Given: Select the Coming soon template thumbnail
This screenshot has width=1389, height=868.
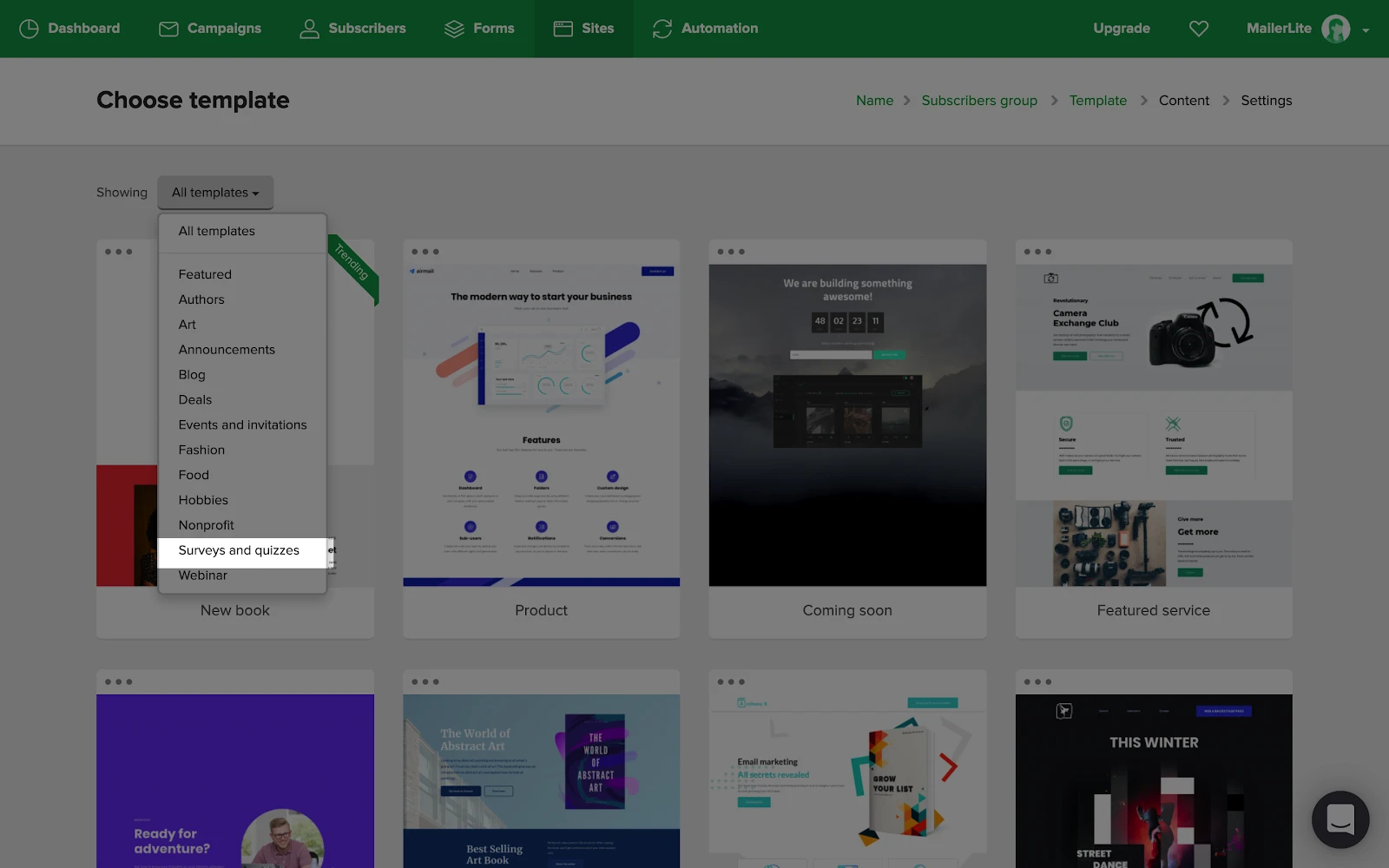Looking at the screenshot, I should pyautogui.click(x=847, y=425).
